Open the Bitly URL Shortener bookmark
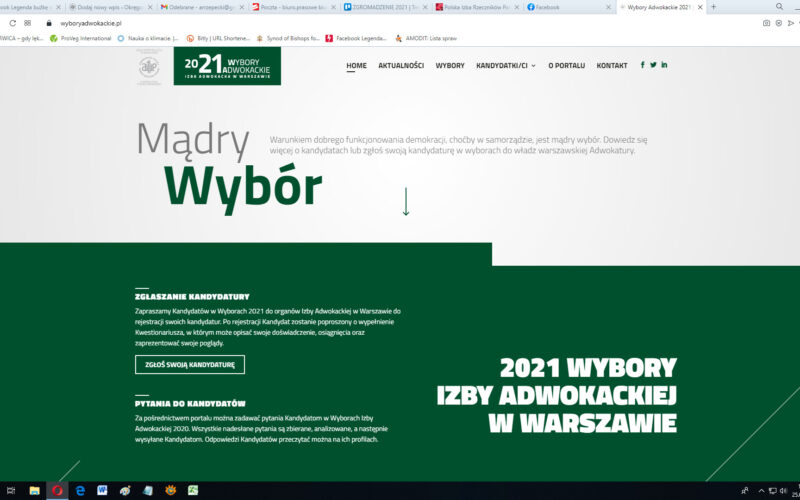This screenshot has width=800, height=500. (x=218, y=38)
